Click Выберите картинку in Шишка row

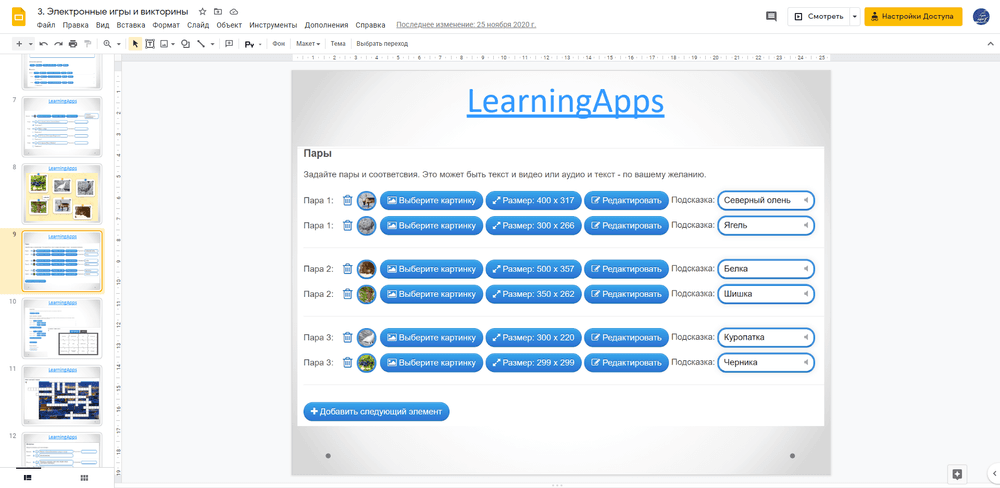[431, 294]
